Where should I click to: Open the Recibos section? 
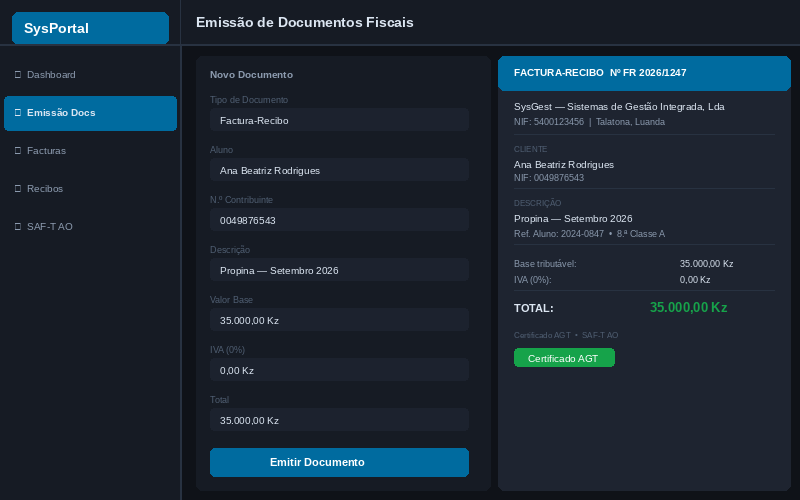point(90,189)
